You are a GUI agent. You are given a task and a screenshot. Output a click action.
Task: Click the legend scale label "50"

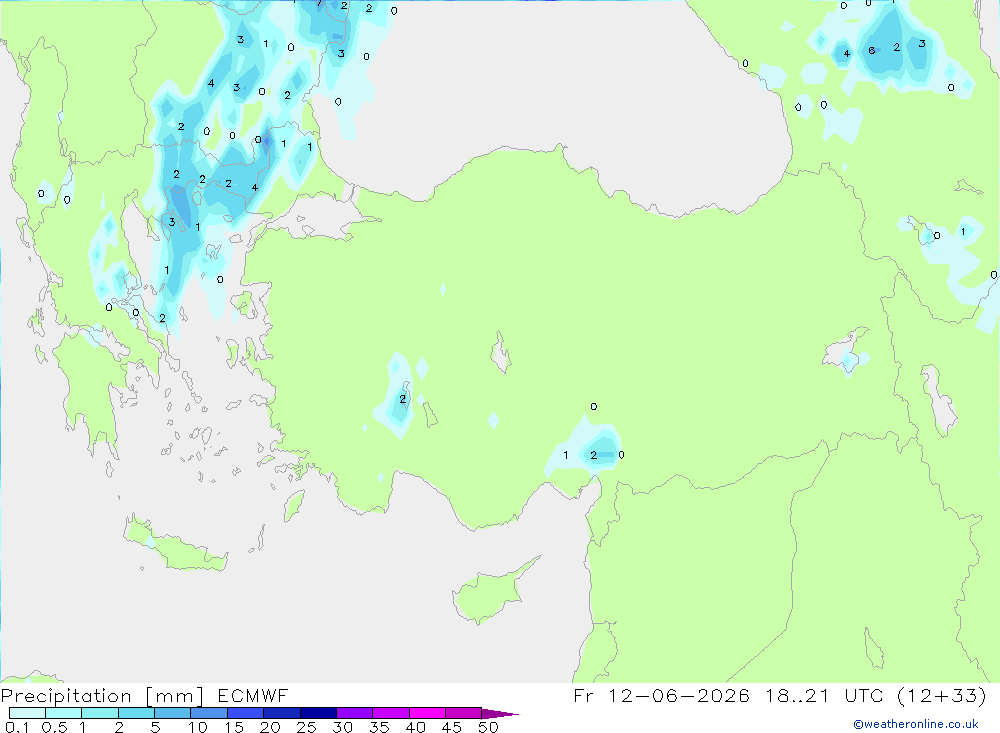coord(489,727)
